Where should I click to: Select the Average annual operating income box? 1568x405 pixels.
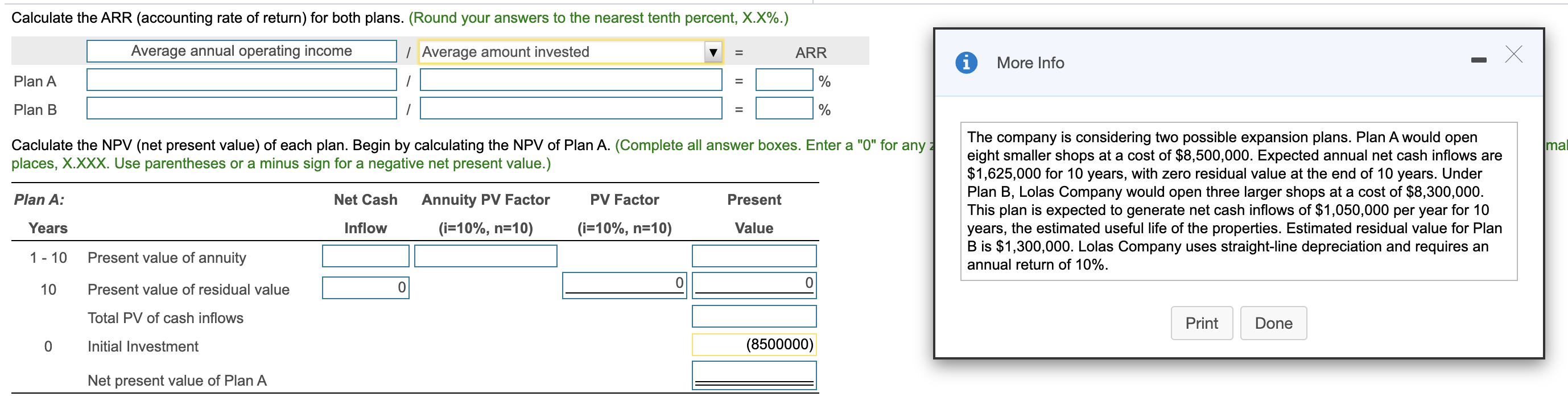click(242, 51)
